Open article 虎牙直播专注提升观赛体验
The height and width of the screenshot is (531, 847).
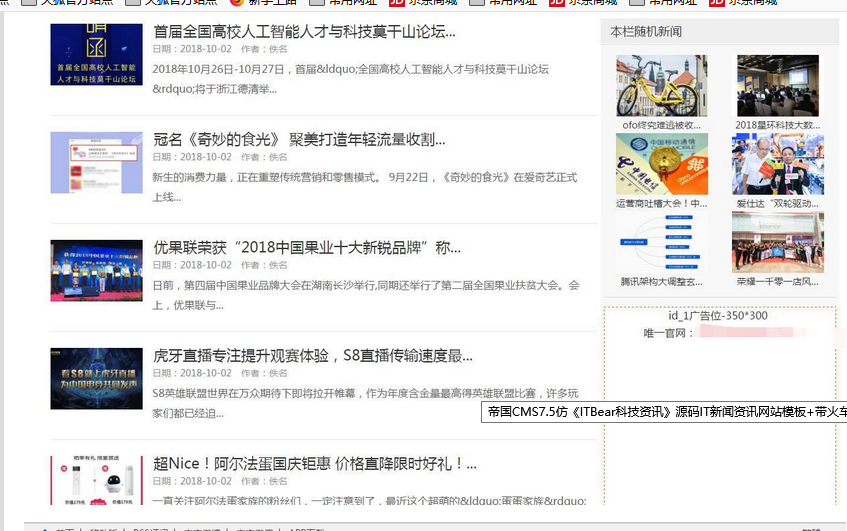point(313,356)
